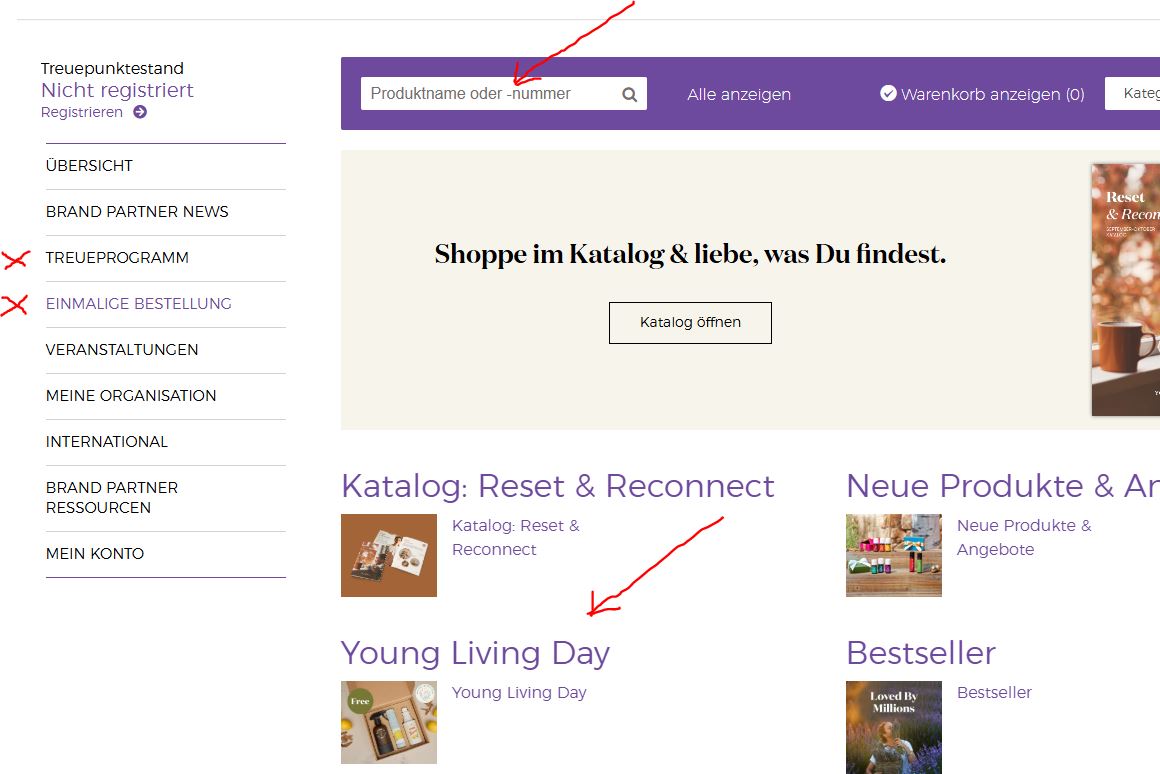This screenshot has width=1160, height=774.
Task: Select Einmalige Bestellung in sidebar
Action: click(x=138, y=304)
